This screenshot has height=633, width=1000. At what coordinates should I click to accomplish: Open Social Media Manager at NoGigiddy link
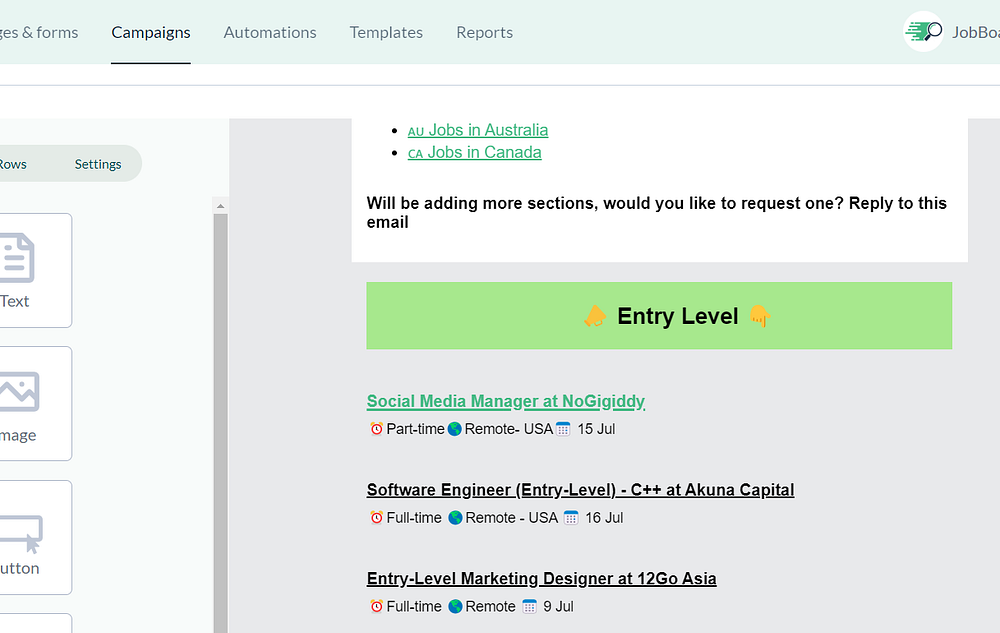[x=506, y=401]
